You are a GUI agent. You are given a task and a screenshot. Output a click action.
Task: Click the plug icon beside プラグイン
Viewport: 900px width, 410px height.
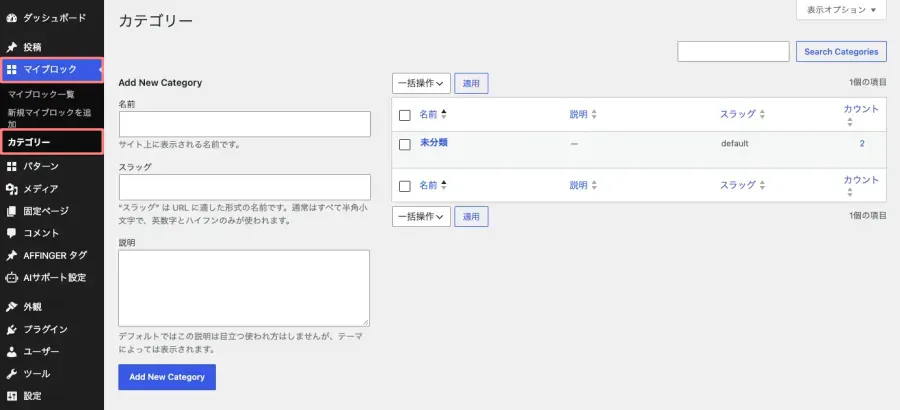11,330
